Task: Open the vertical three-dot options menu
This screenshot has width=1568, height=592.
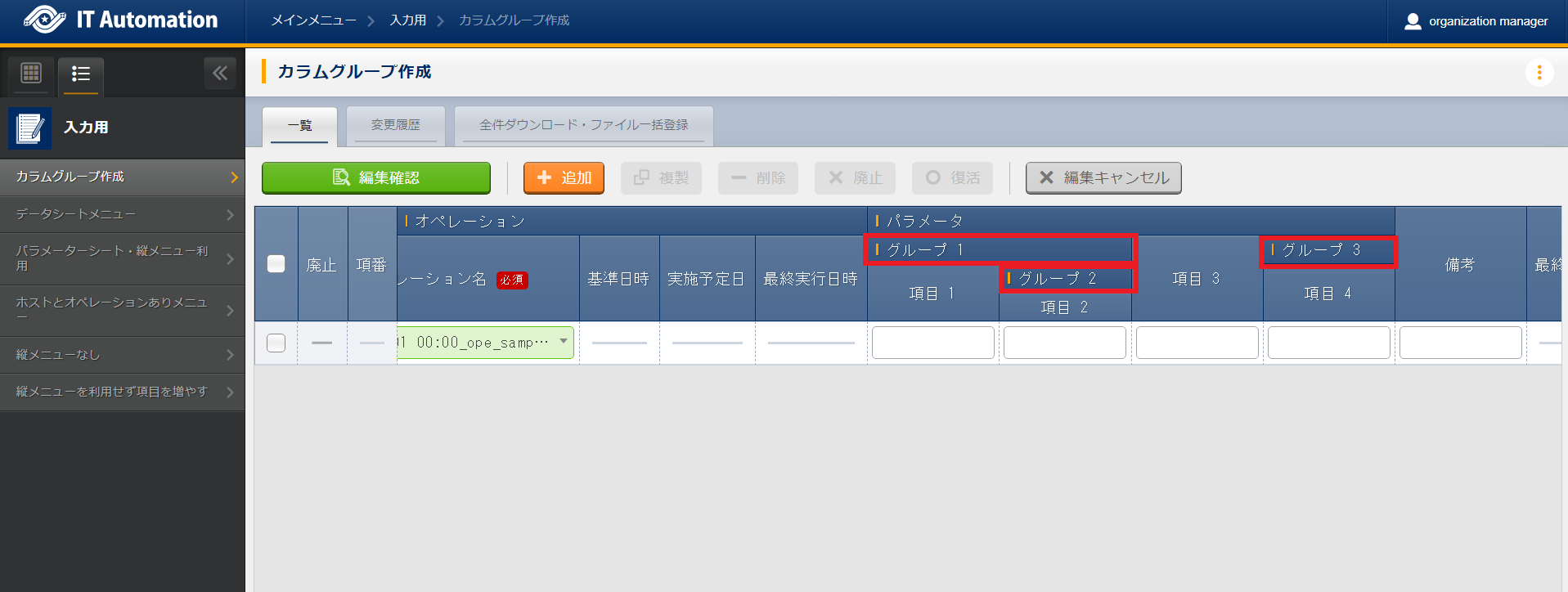Action: click(x=1539, y=73)
